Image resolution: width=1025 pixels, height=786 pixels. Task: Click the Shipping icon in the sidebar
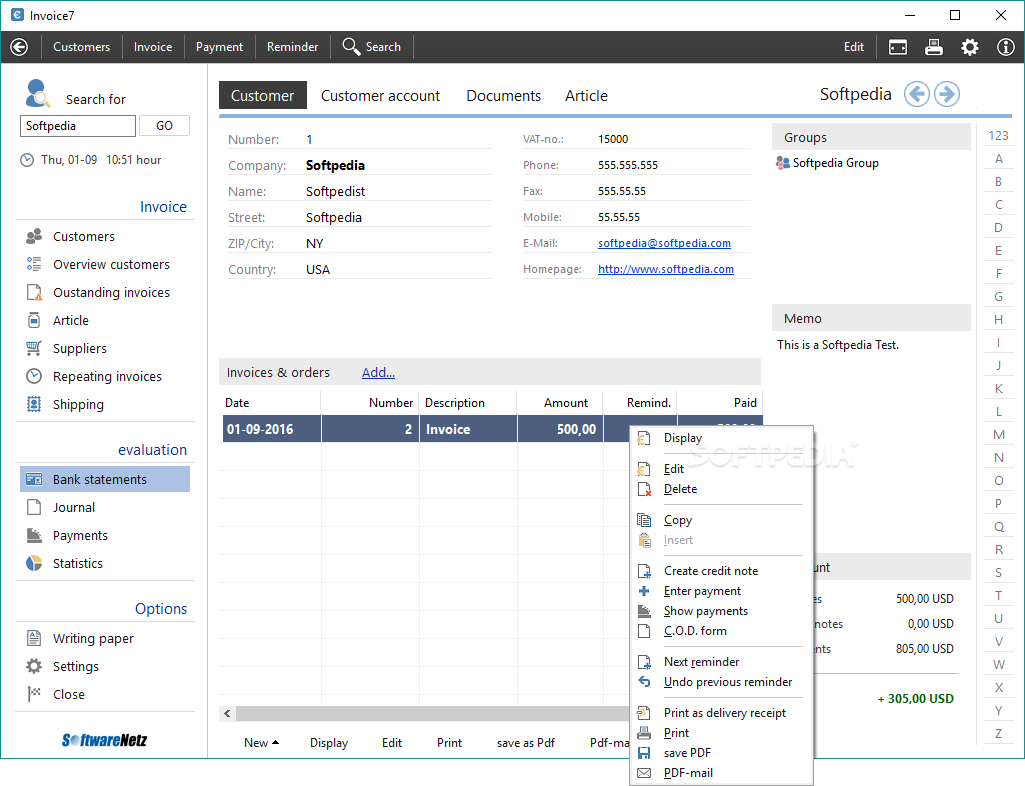coord(34,404)
